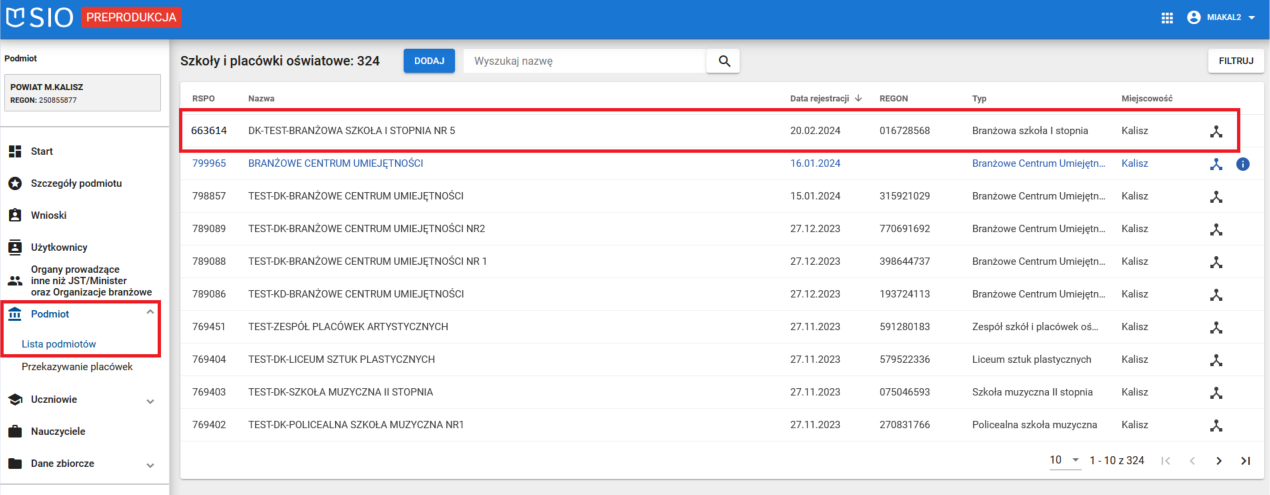Open Wnioski in sidebar menu
Viewport: 1270px width, 495px height.
[x=47, y=215]
